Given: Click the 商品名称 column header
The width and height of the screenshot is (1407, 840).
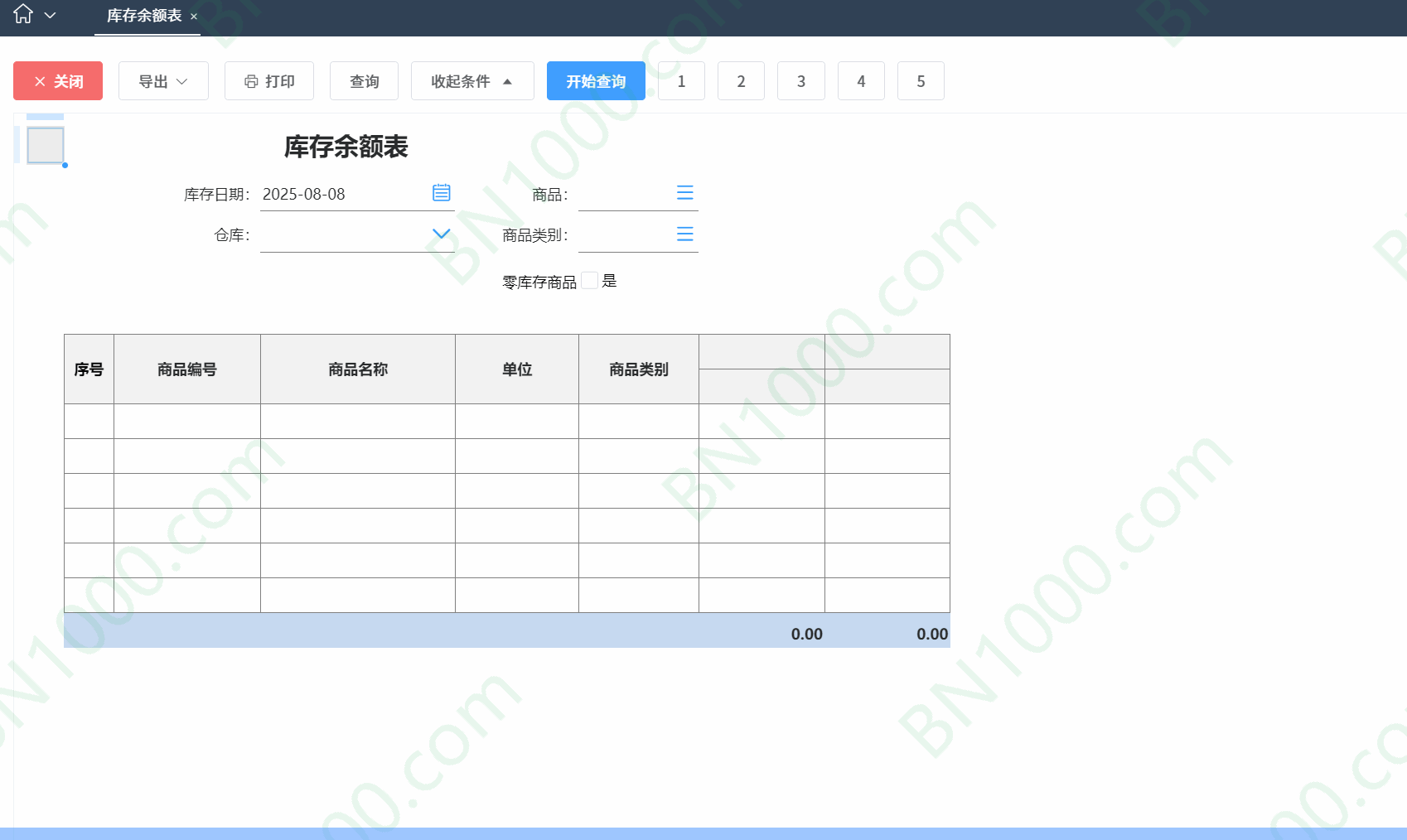Looking at the screenshot, I should 358,369.
